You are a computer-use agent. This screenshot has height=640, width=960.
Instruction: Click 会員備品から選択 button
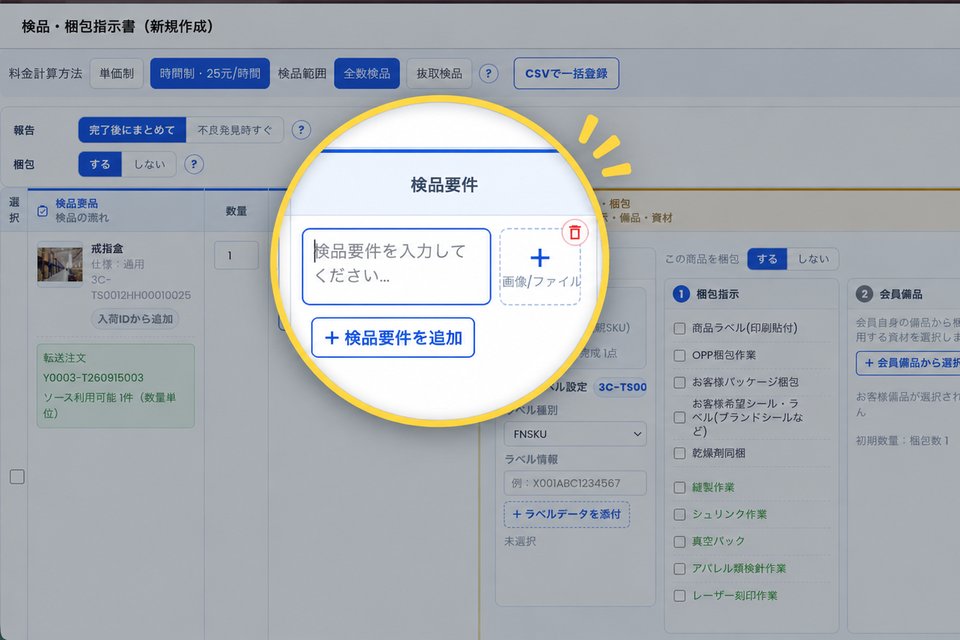point(909,363)
